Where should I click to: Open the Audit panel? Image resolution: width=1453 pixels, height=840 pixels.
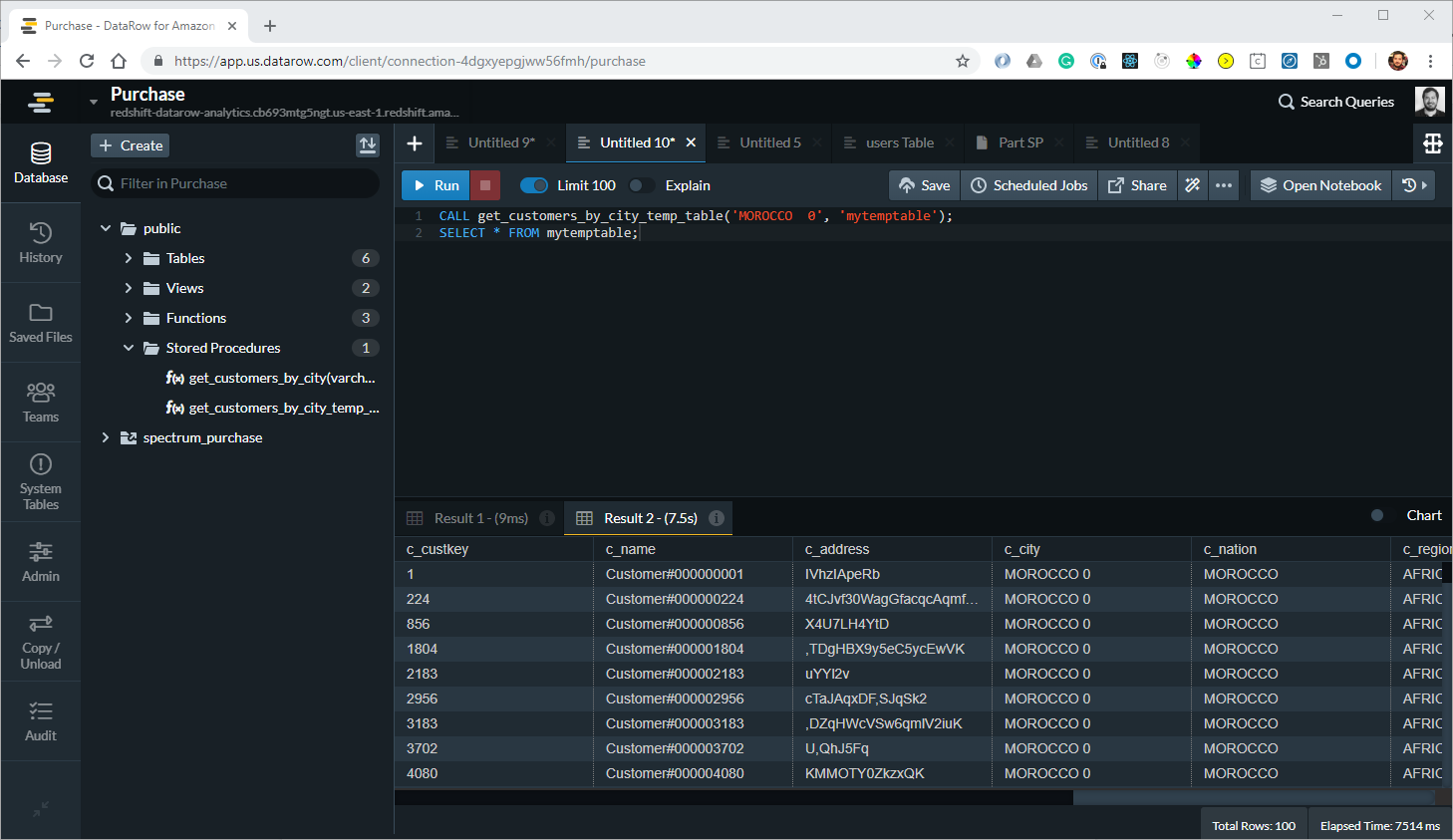(40, 720)
